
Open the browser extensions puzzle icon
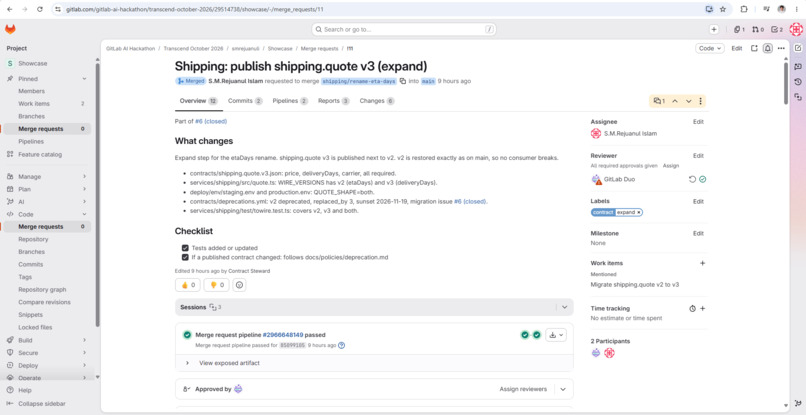click(x=744, y=9)
